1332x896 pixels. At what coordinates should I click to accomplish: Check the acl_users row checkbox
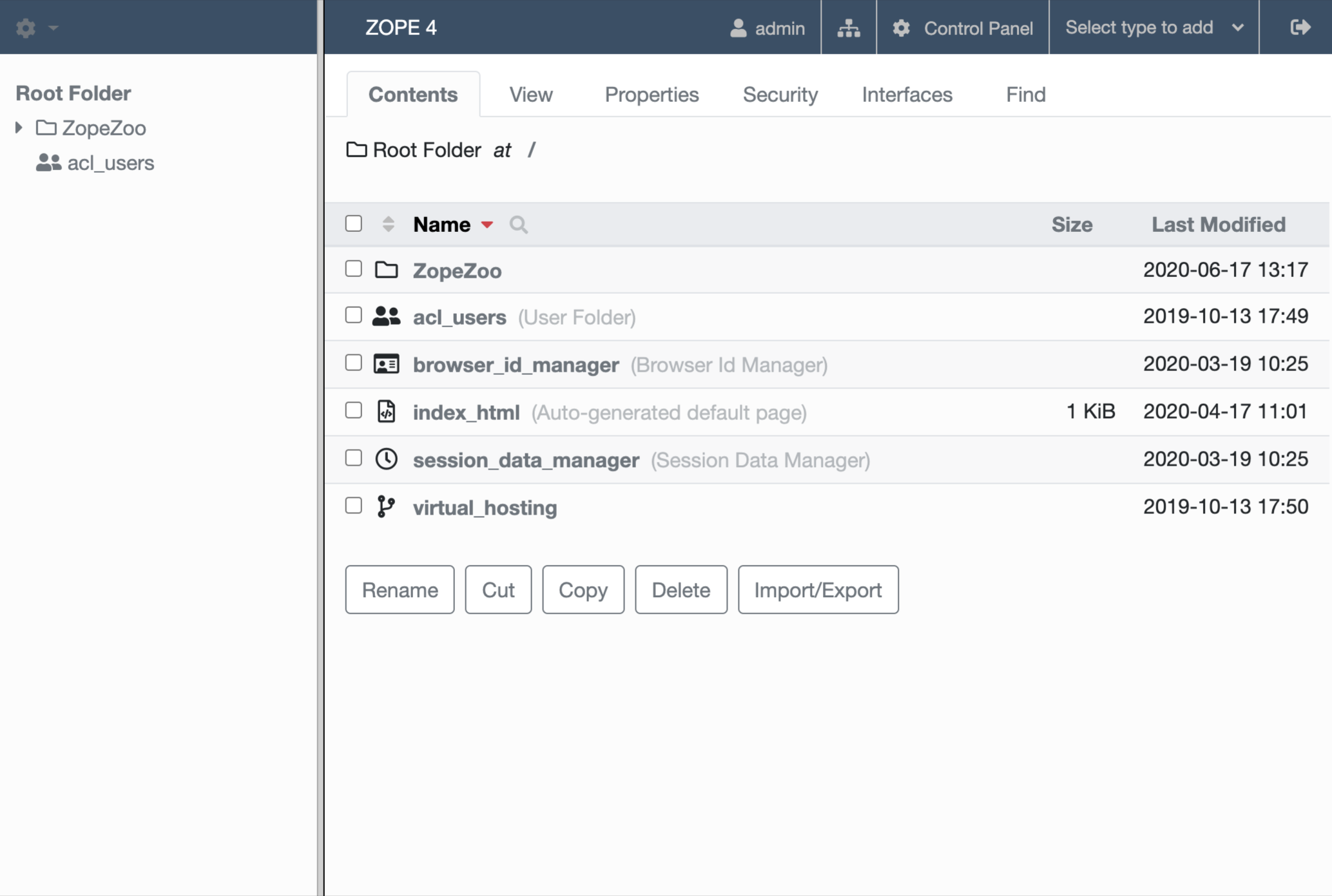(x=354, y=315)
